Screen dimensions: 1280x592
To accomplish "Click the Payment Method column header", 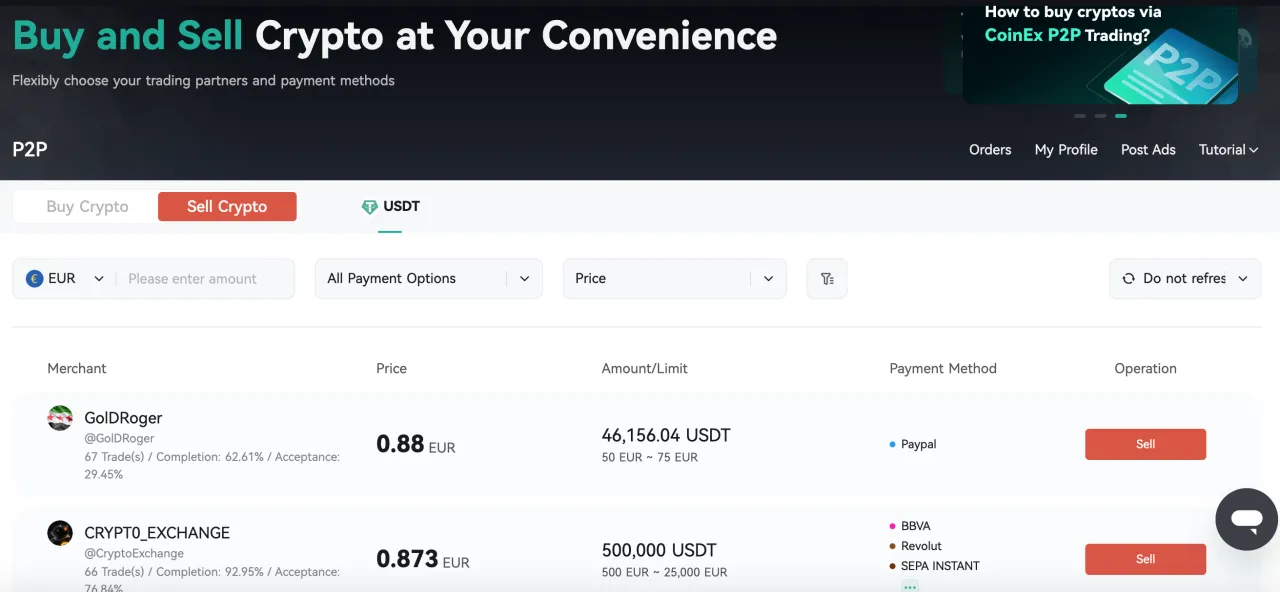I will coord(943,369).
